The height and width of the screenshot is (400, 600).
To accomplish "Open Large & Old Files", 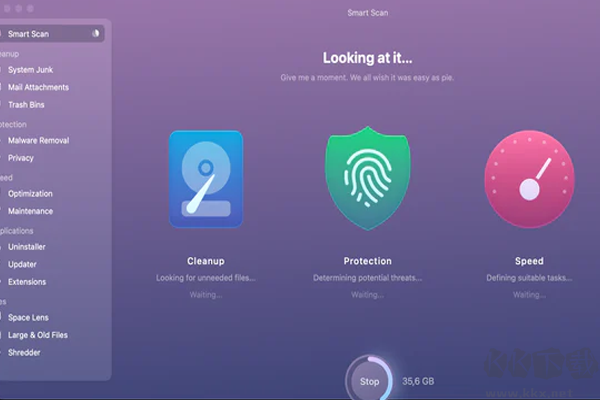I will (38, 335).
